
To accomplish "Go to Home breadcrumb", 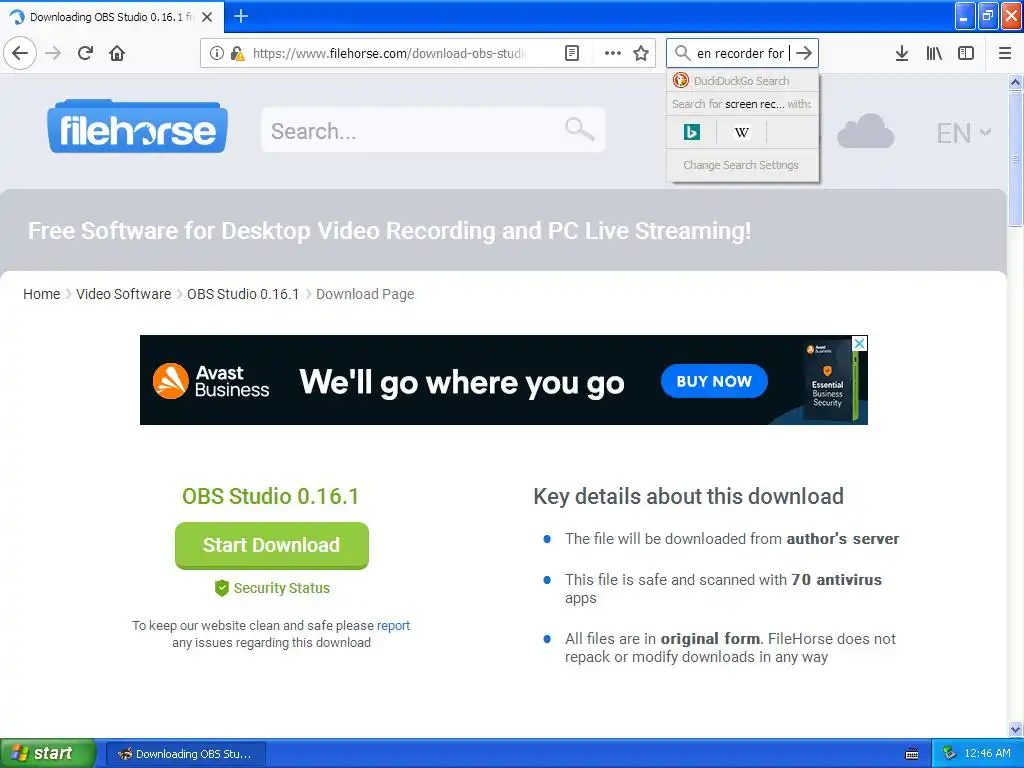I will click(x=41, y=294).
